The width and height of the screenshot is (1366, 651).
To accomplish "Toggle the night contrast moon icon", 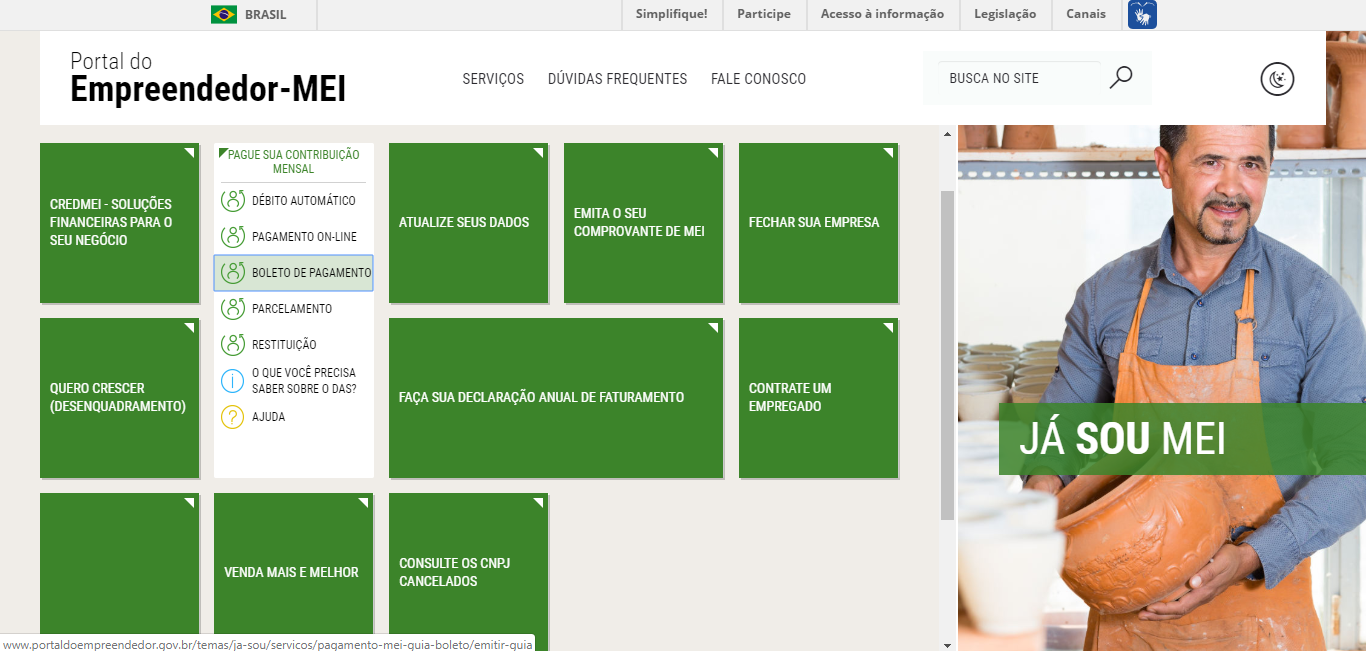I will pyautogui.click(x=1277, y=79).
